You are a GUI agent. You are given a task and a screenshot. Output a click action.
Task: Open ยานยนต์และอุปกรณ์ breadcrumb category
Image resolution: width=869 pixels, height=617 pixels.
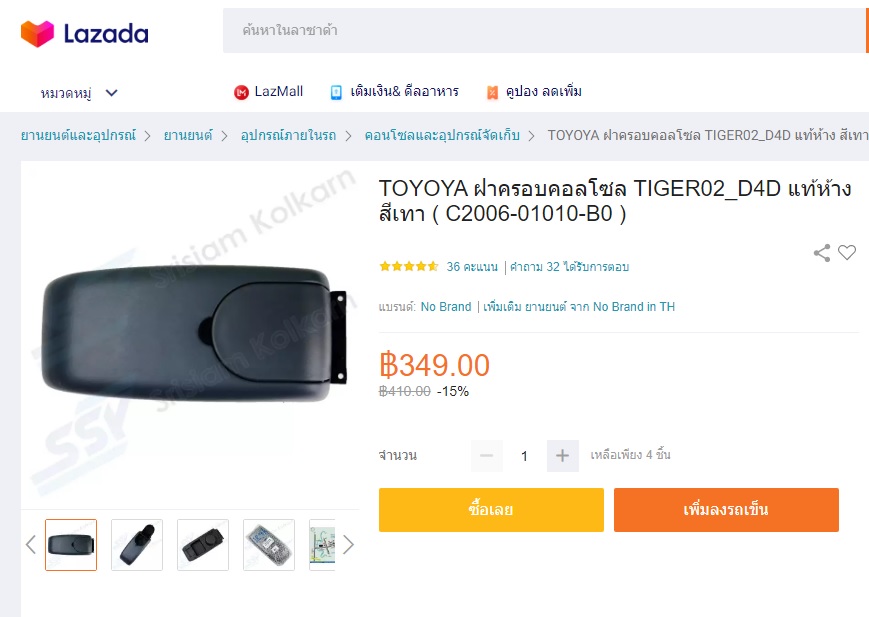pyautogui.click(x=78, y=135)
